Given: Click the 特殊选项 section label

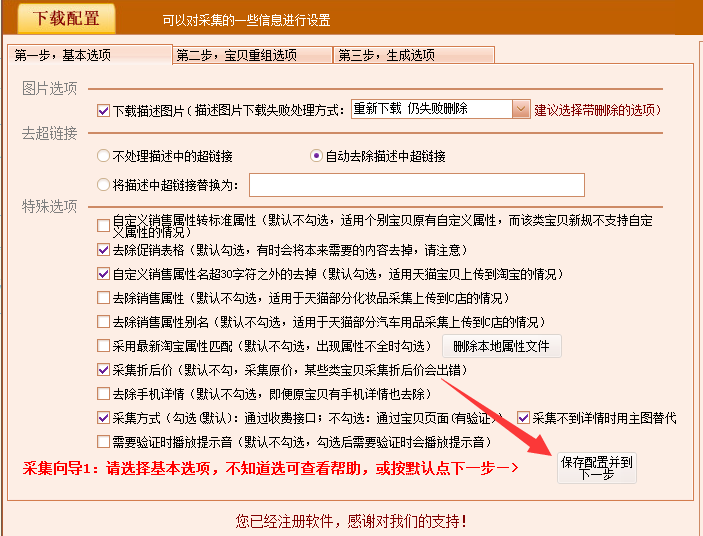Looking at the screenshot, I should (x=50, y=207).
